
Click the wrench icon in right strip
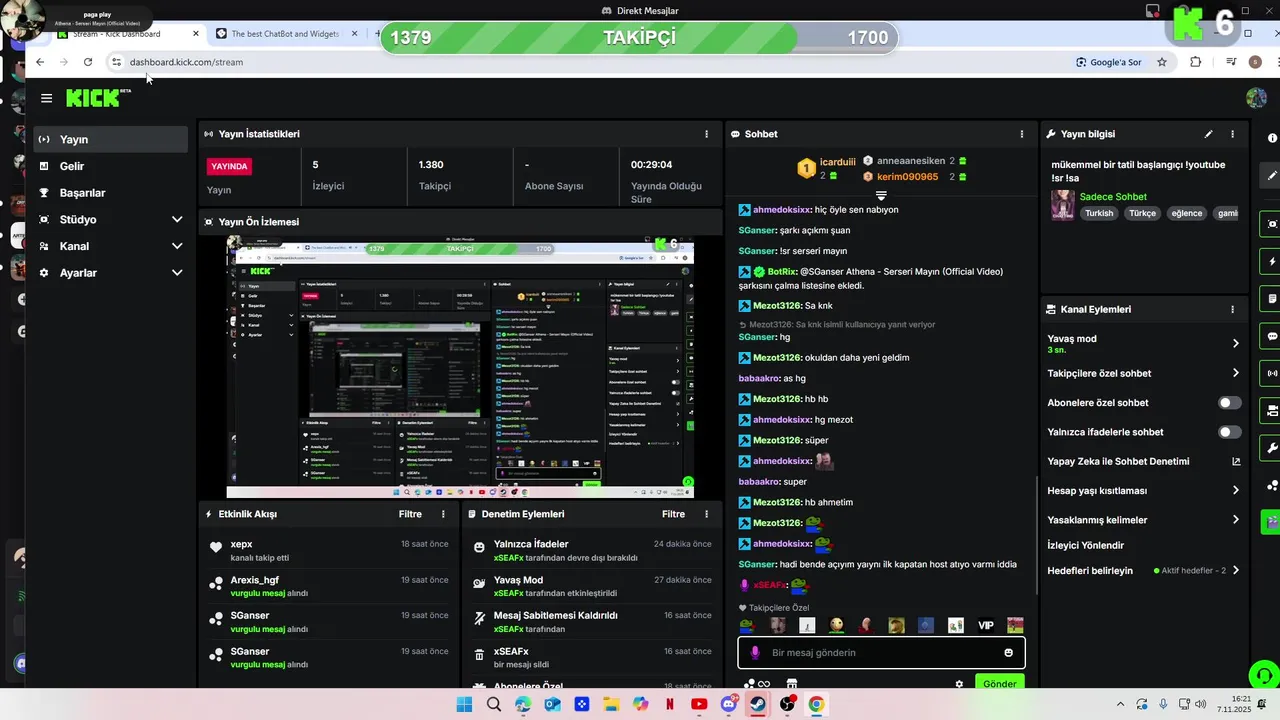click(1271, 447)
